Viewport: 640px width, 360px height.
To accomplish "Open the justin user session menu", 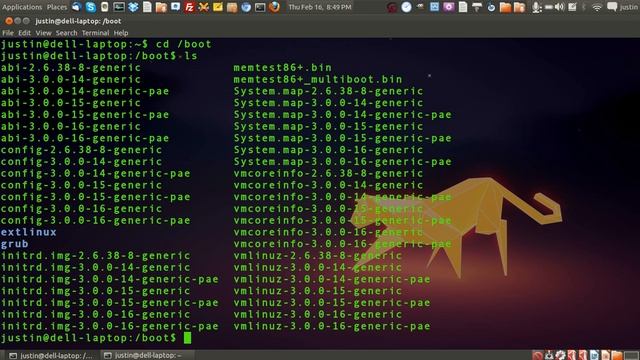I will [x=630, y=7].
